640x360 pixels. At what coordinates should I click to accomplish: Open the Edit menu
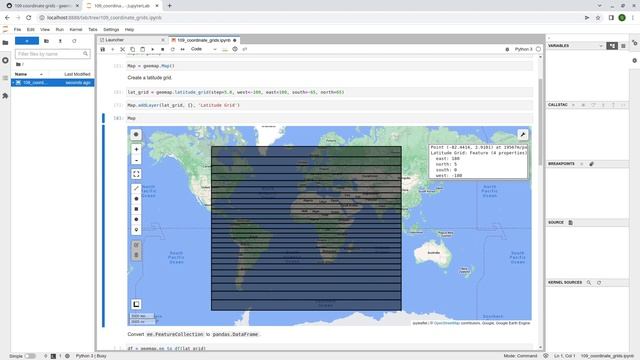31,29
